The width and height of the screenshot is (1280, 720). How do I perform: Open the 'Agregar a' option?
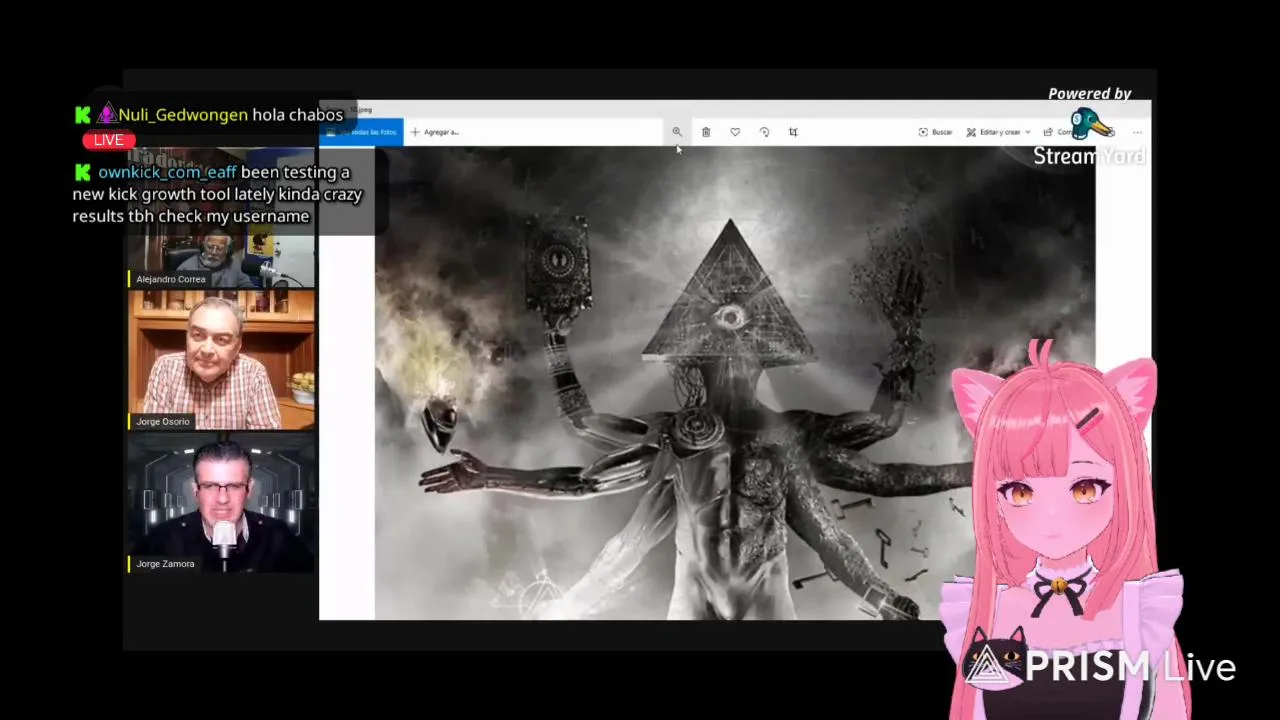tap(435, 132)
